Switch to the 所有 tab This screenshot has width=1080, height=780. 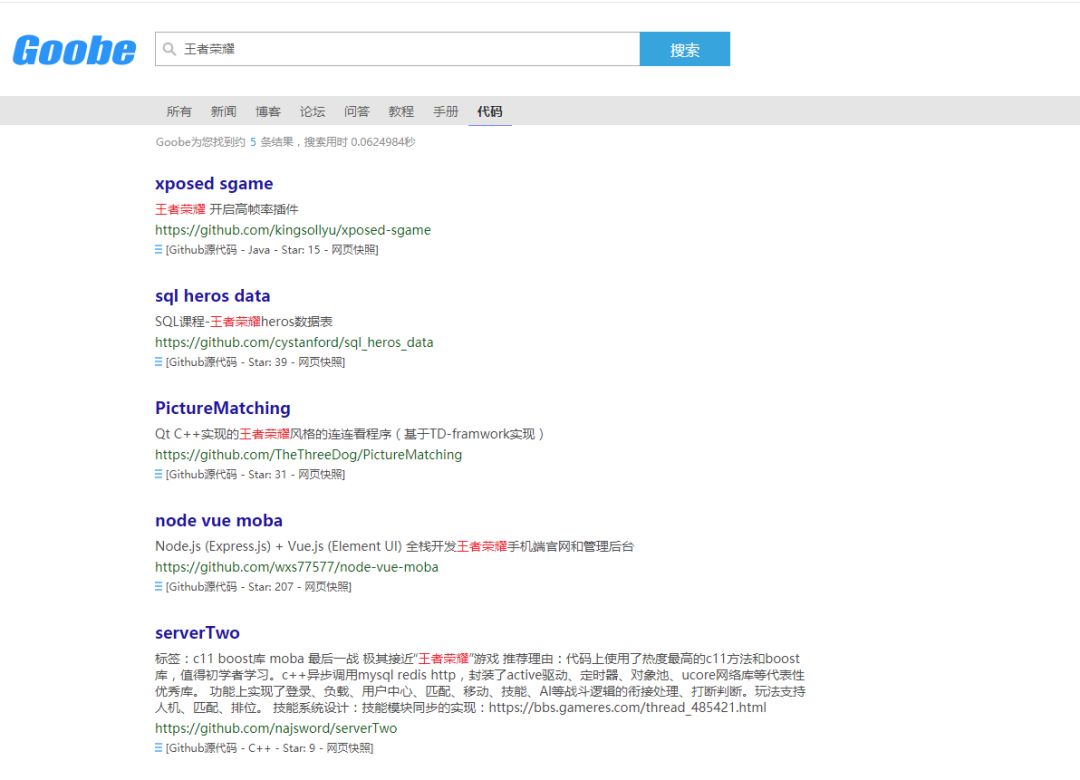point(179,112)
